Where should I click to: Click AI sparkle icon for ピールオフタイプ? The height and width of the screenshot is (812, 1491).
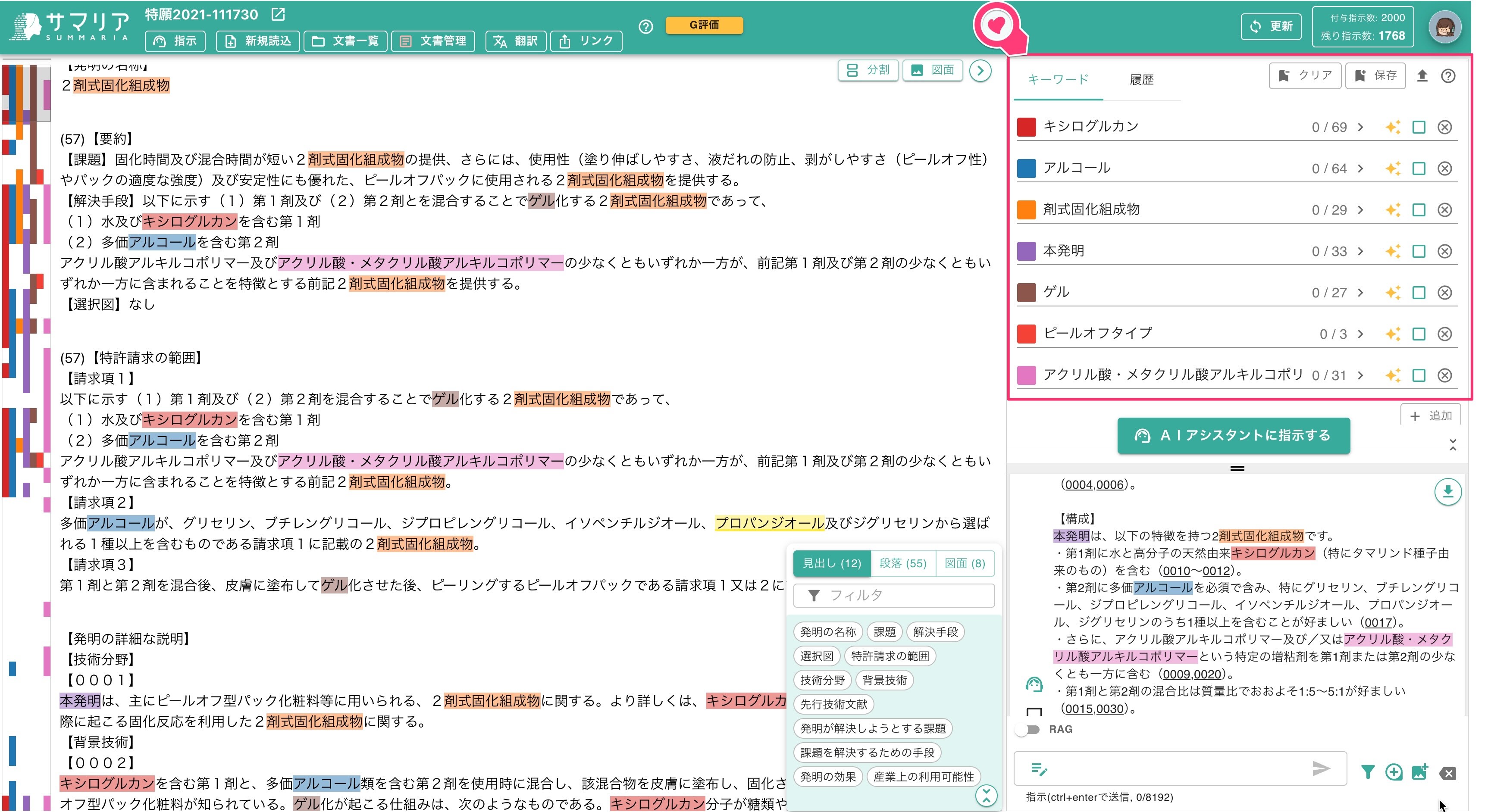click(x=1393, y=334)
